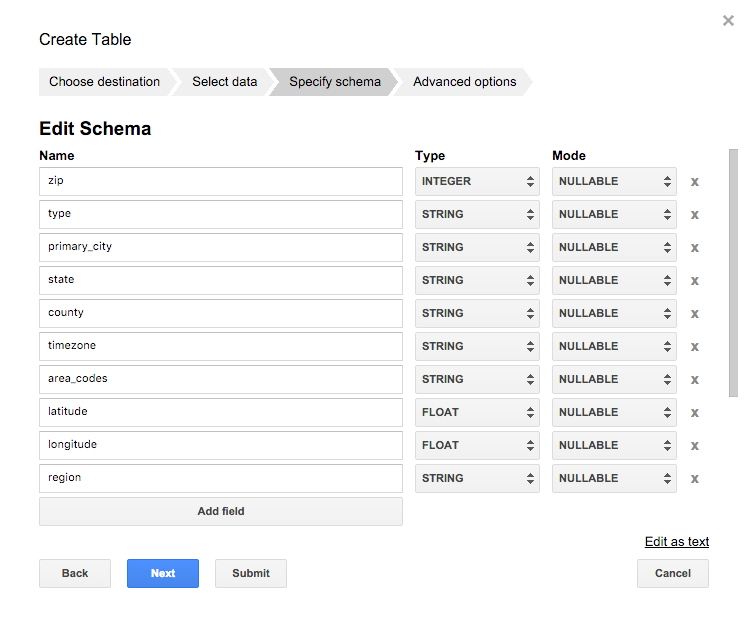This screenshot has height=617, width=749.
Task: Change the Mode dropdown for longitude
Action: click(x=614, y=445)
